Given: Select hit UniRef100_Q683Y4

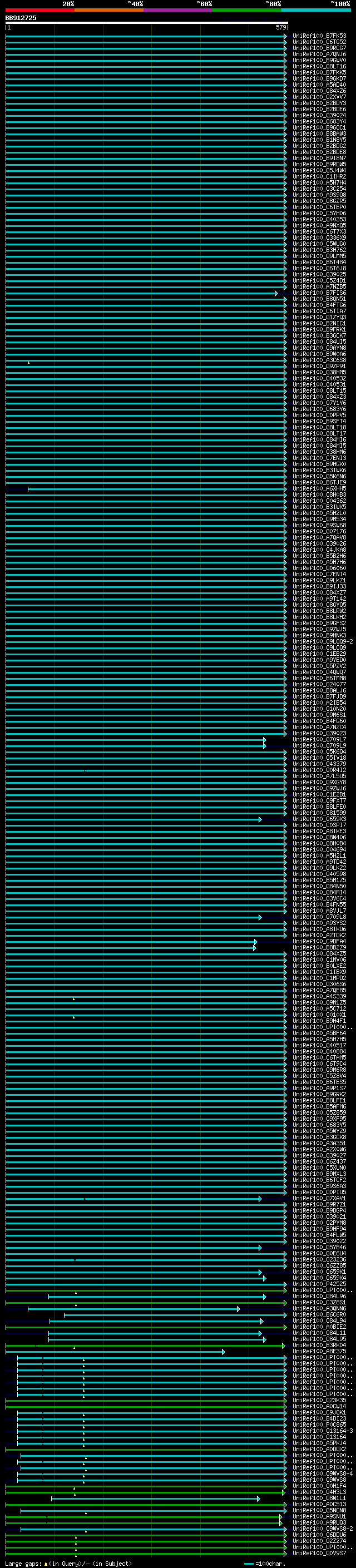Looking at the screenshot, I should 319,121.
